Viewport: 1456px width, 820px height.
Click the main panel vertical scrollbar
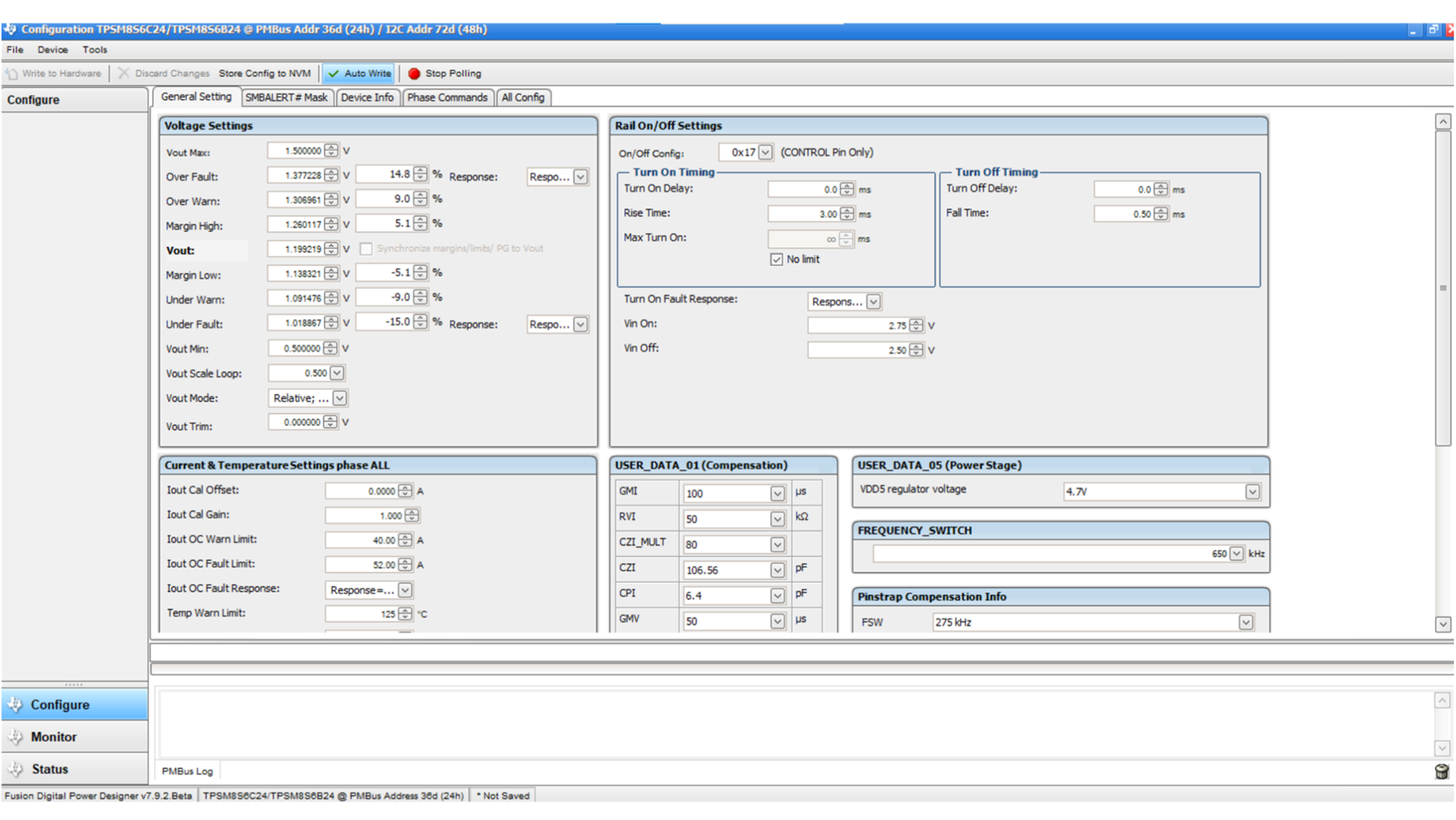tap(1442, 288)
